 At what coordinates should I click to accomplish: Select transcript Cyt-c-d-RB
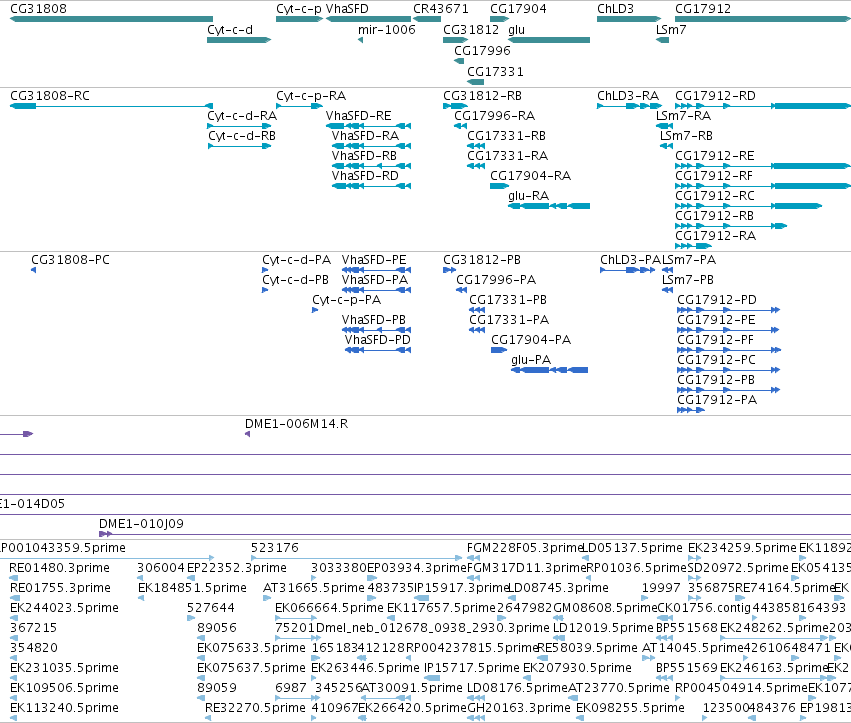(239, 146)
